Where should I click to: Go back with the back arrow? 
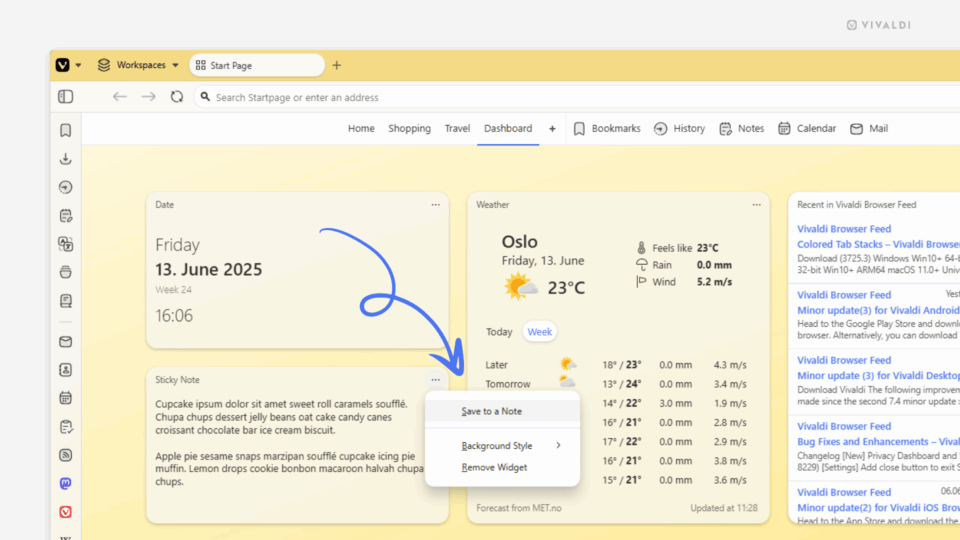point(119,97)
